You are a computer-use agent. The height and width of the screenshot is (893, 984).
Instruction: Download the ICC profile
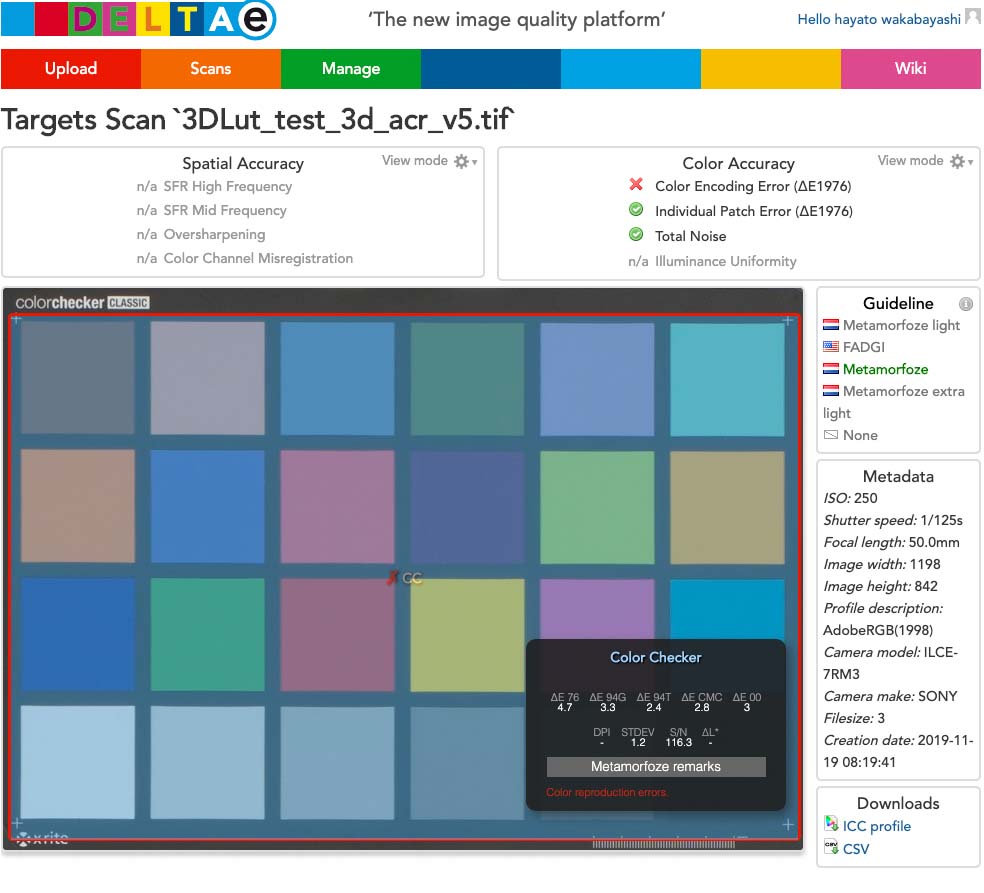coord(876,826)
